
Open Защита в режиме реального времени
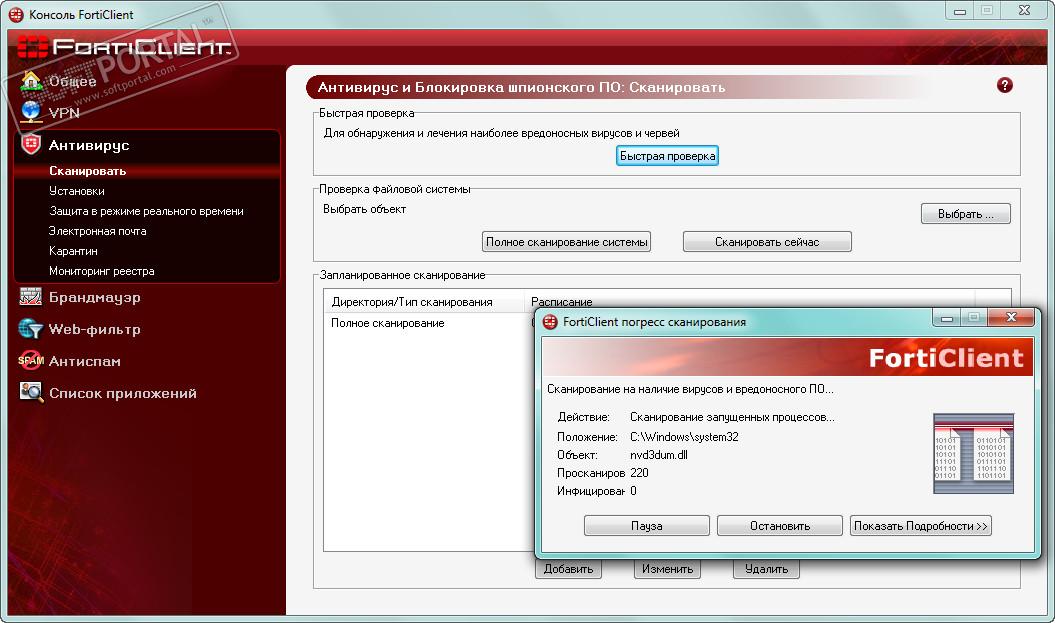(146, 211)
